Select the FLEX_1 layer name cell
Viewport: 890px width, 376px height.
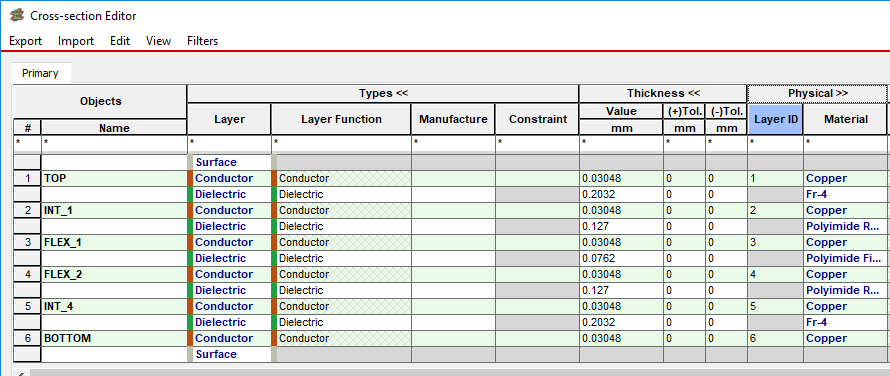click(114, 242)
